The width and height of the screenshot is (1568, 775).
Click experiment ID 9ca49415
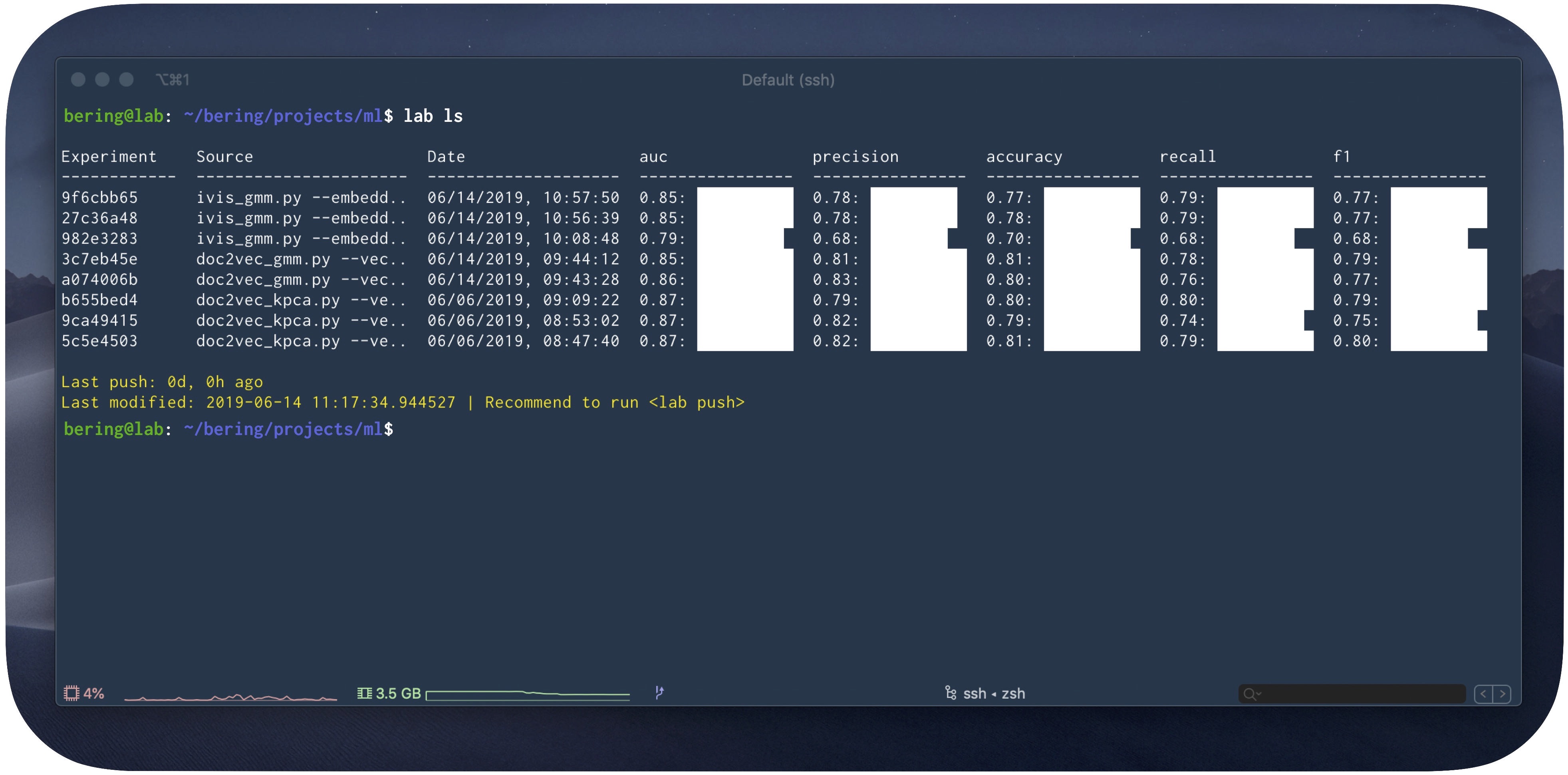[x=99, y=320]
